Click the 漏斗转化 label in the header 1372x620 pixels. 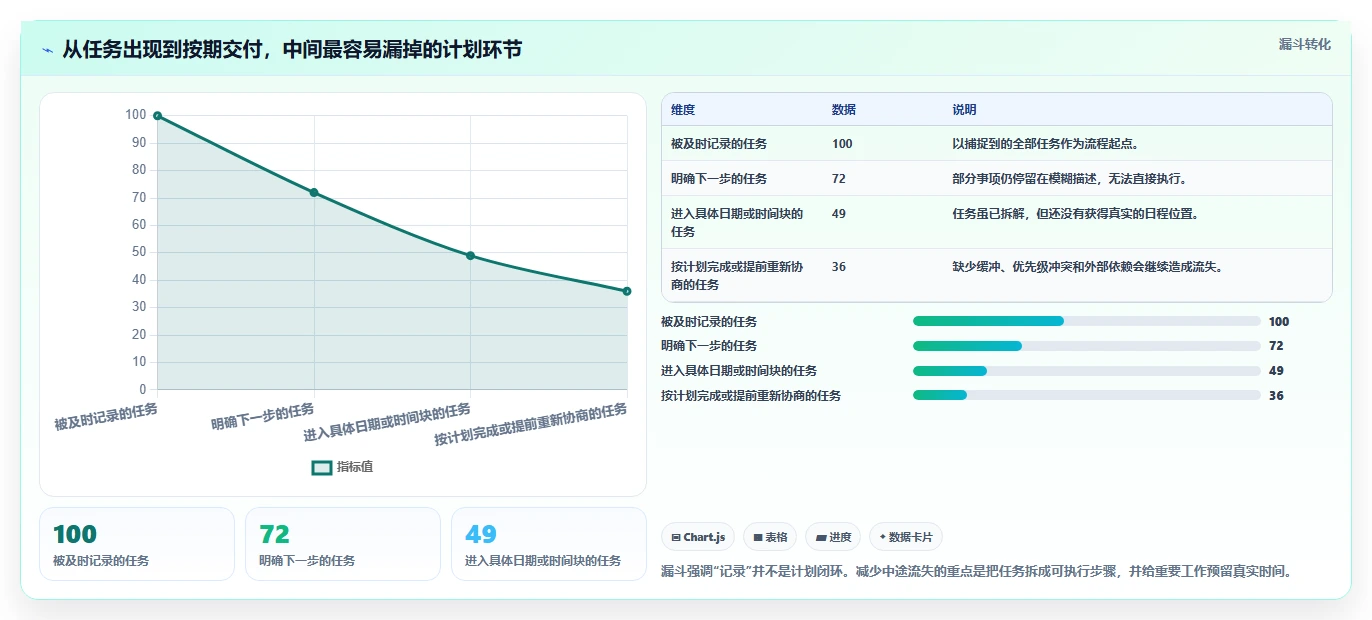(1305, 44)
